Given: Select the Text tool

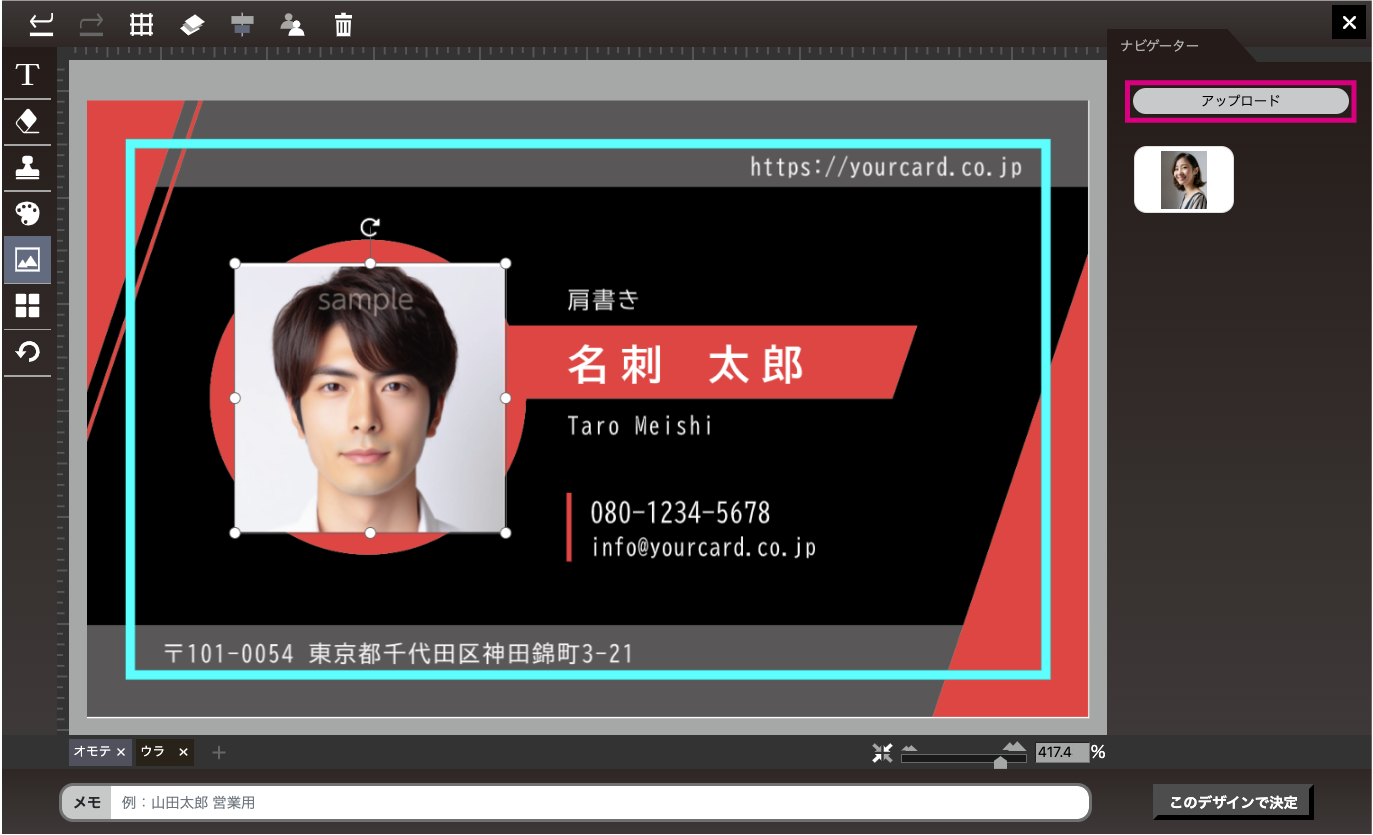Looking at the screenshot, I should click(28, 74).
